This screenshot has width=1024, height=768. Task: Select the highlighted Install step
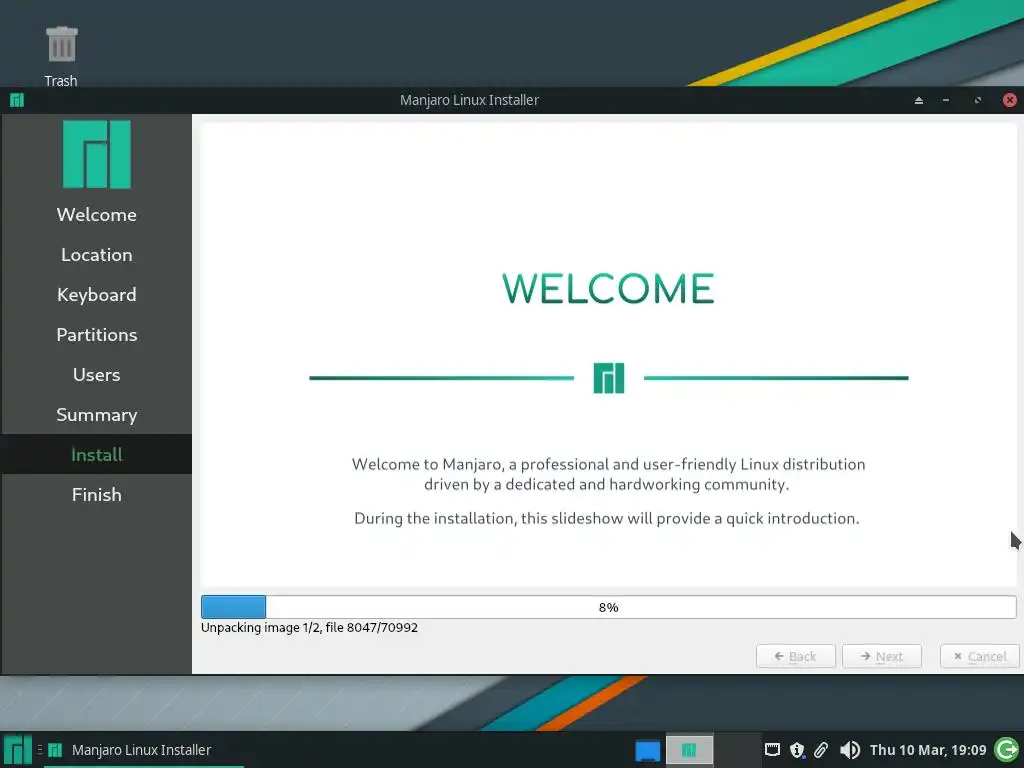(97, 455)
